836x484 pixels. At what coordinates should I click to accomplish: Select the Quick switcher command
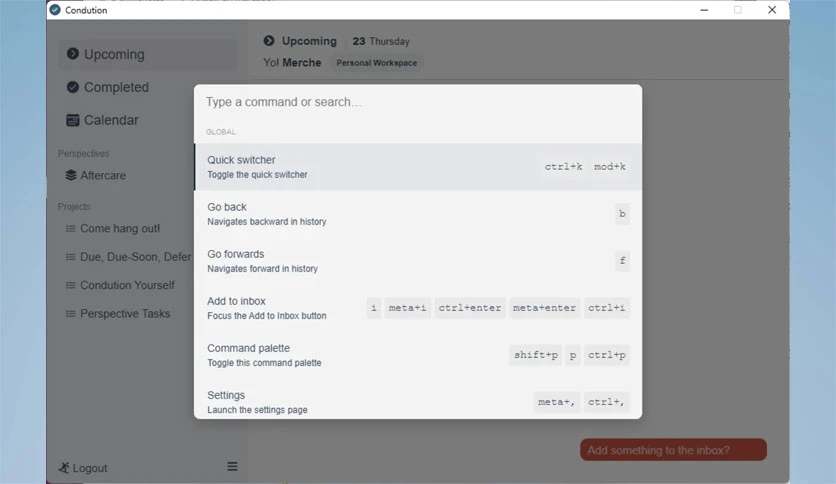pos(418,167)
